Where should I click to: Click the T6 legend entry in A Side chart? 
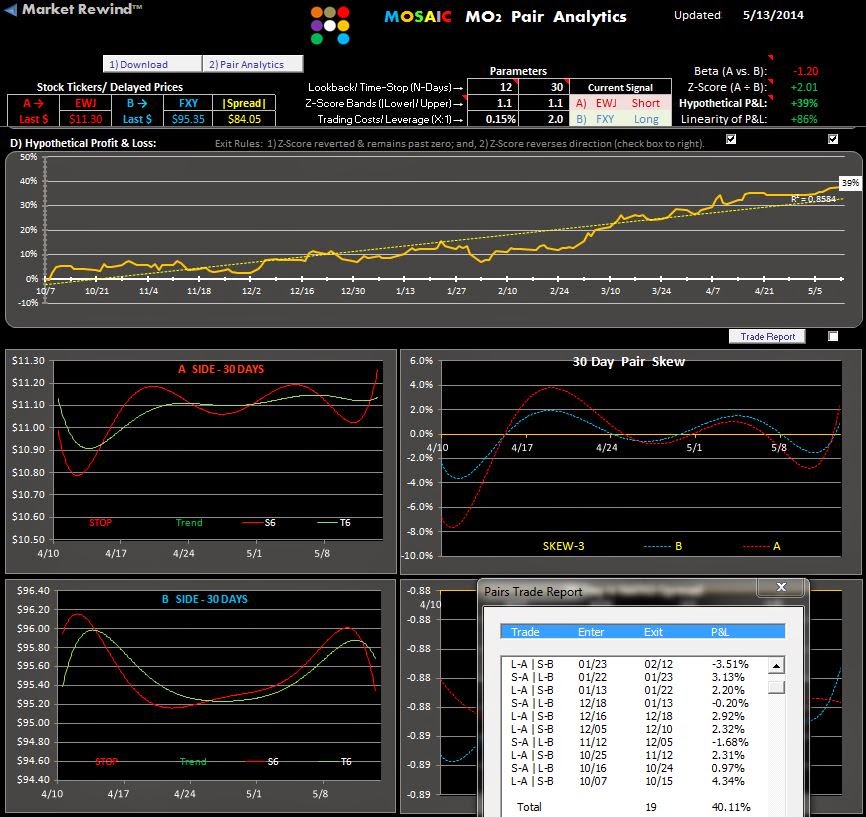pyautogui.click(x=335, y=523)
